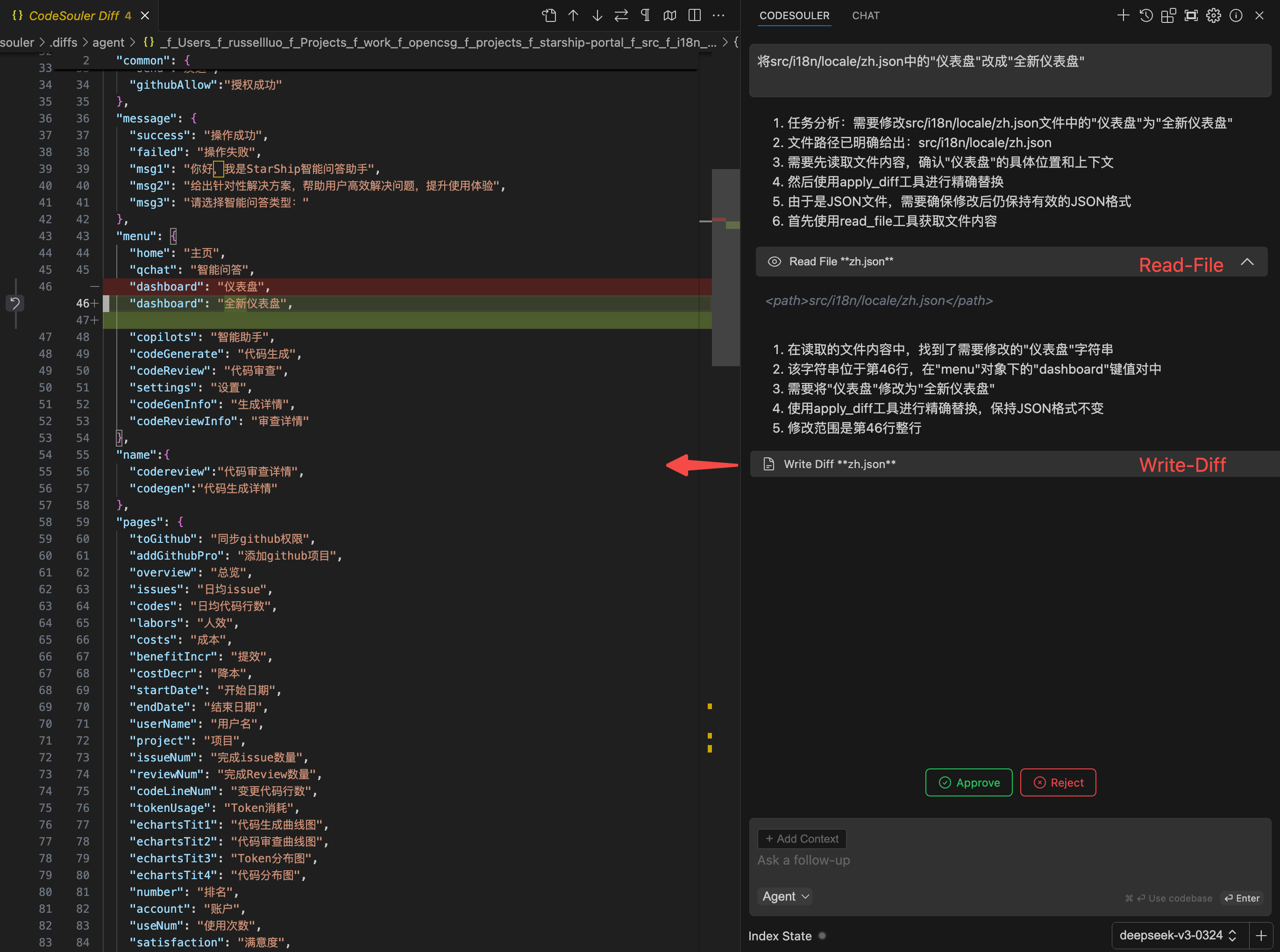Open the session history clock icon

[x=1146, y=15]
